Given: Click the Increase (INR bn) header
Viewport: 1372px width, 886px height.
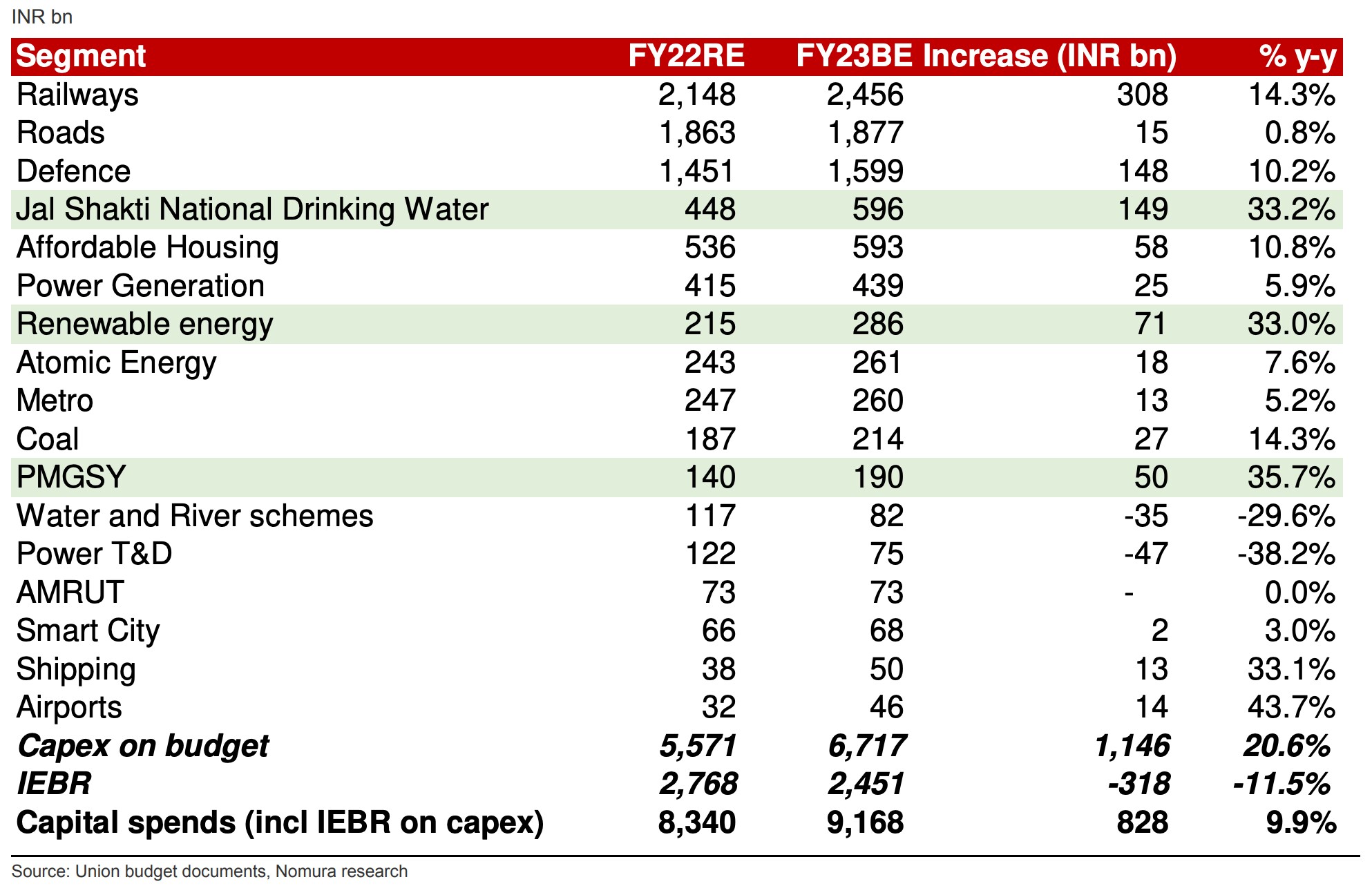Looking at the screenshot, I should point(1049,57).
